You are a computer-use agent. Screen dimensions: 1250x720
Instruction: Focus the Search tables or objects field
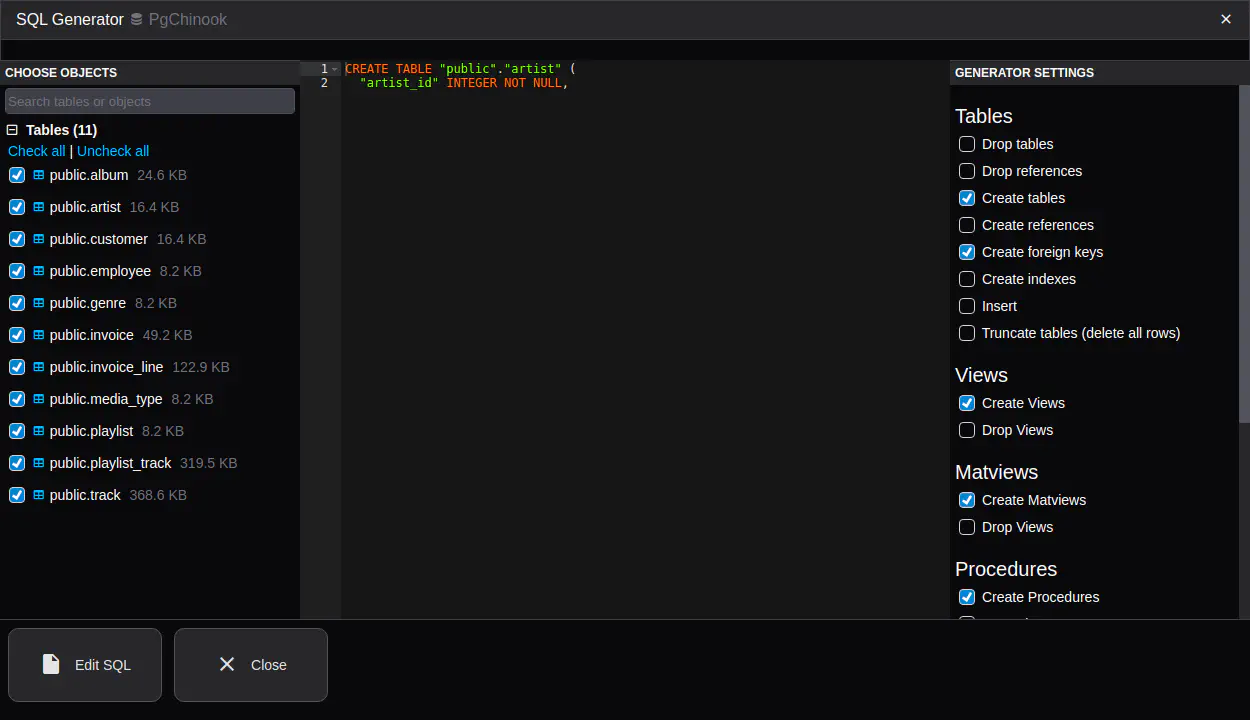150,101
